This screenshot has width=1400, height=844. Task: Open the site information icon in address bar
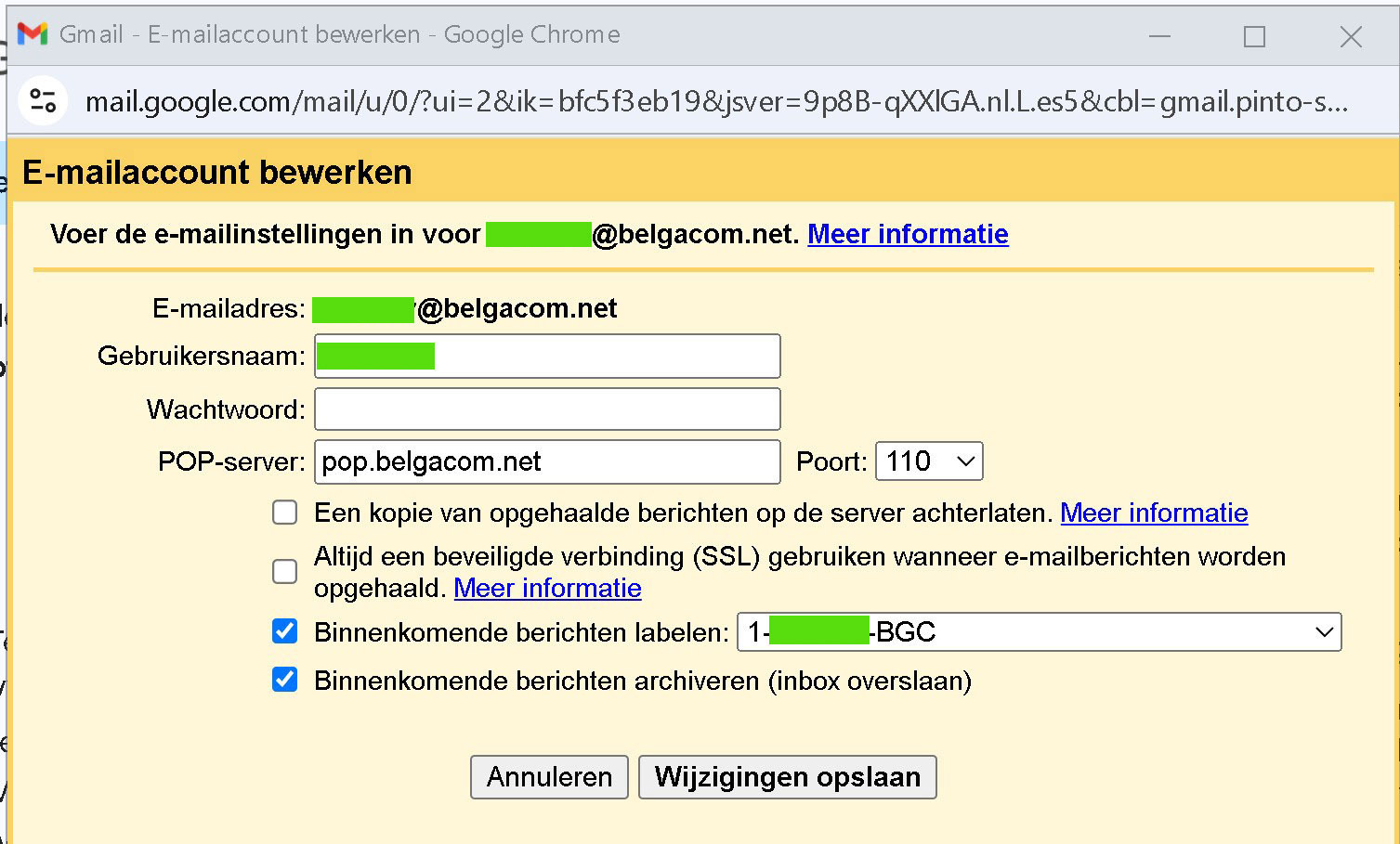(43, 100)
